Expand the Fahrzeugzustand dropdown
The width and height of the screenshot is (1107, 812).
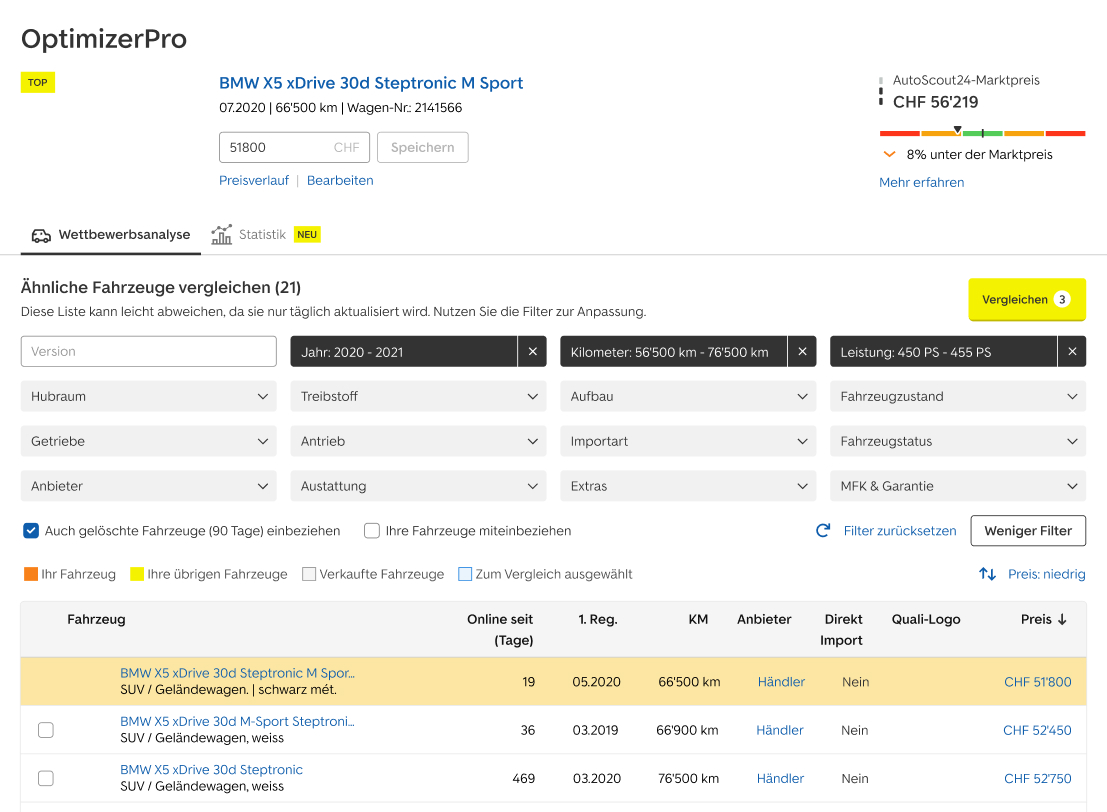958,397
